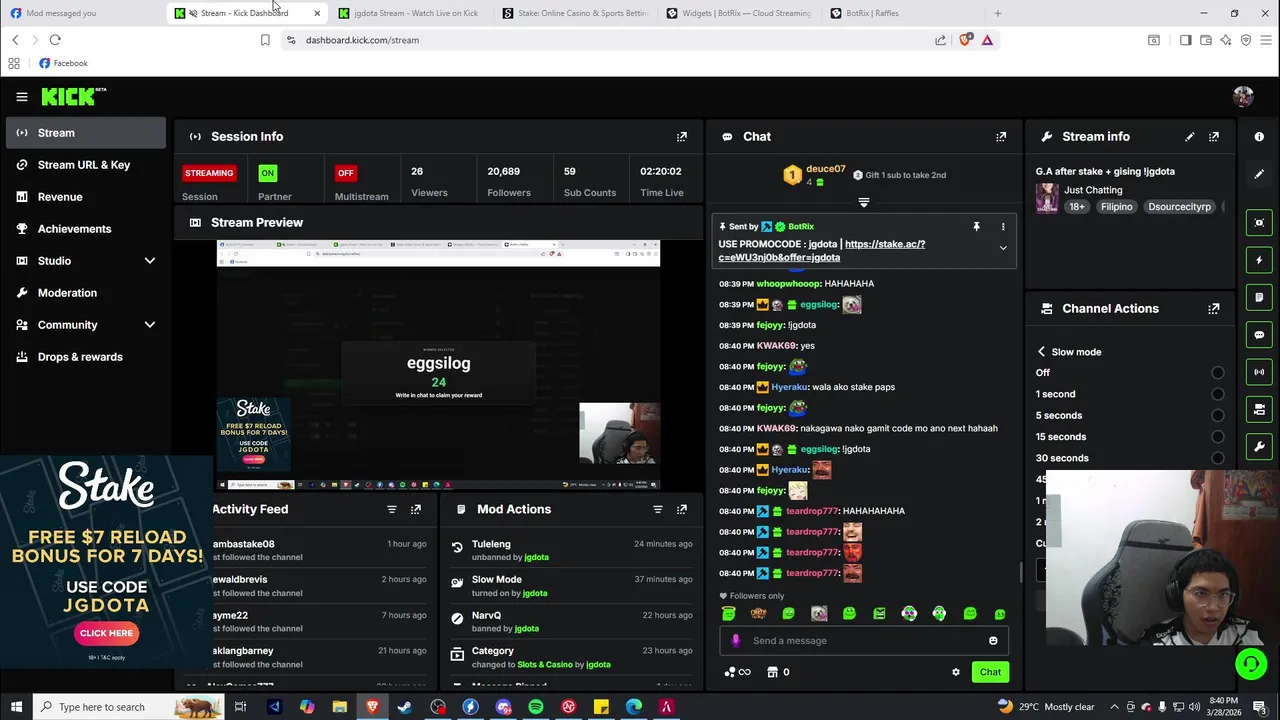Click jgdota link in Tuleleng unbanned entry
The width and height of the screenshot is (1280, 720).
click(x=536, y=557)
